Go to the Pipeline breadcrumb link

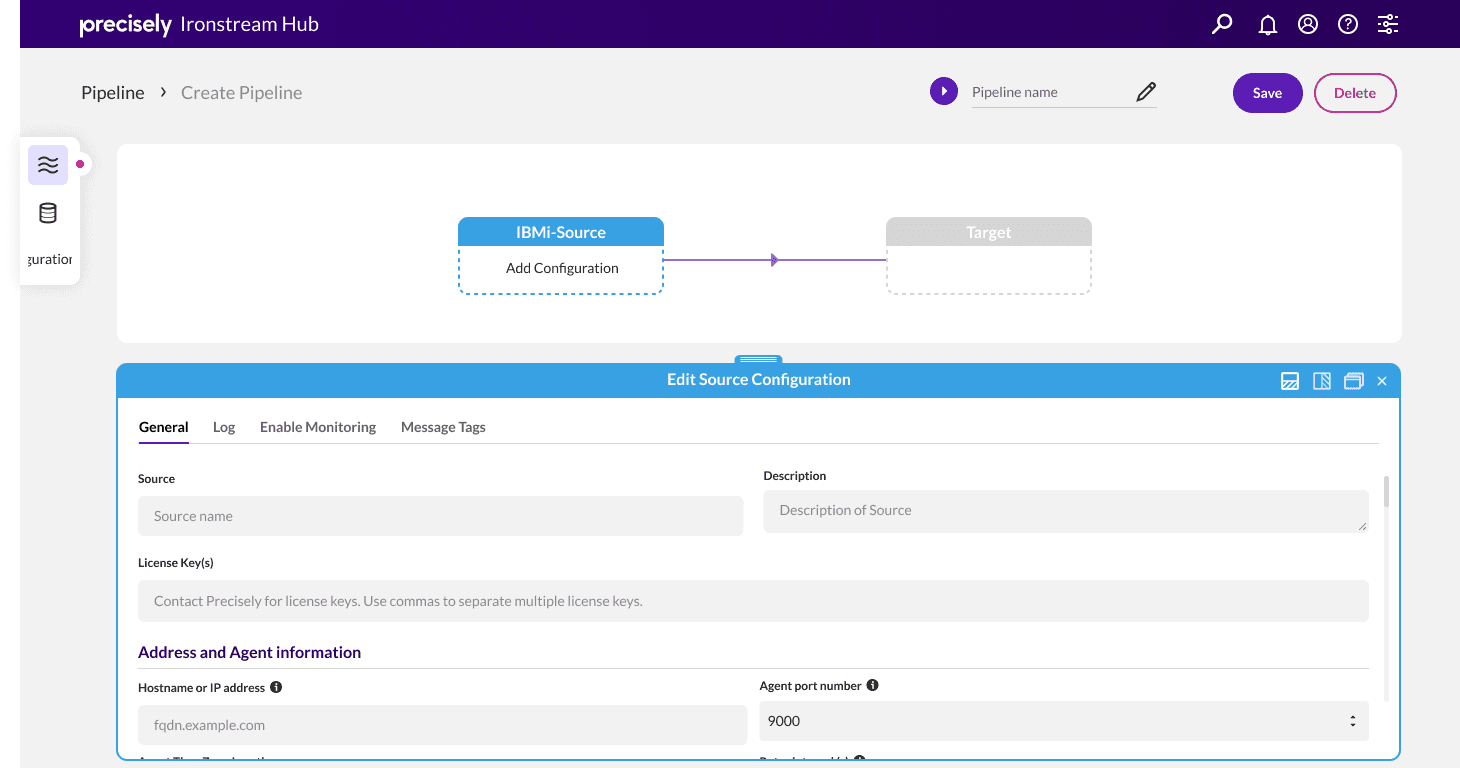(113, 93)
